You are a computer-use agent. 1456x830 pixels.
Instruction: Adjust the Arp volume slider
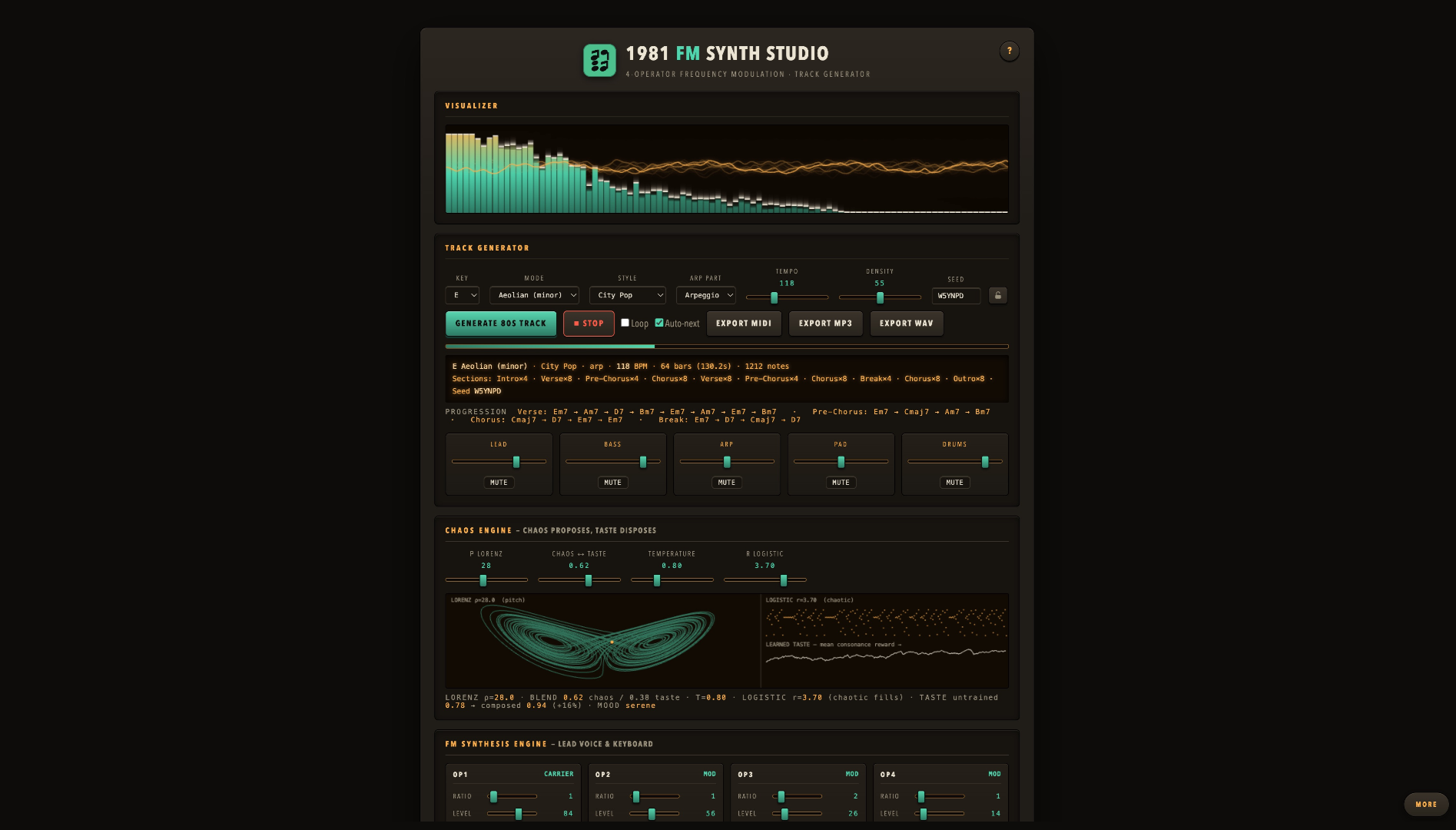tap(726, 462)
